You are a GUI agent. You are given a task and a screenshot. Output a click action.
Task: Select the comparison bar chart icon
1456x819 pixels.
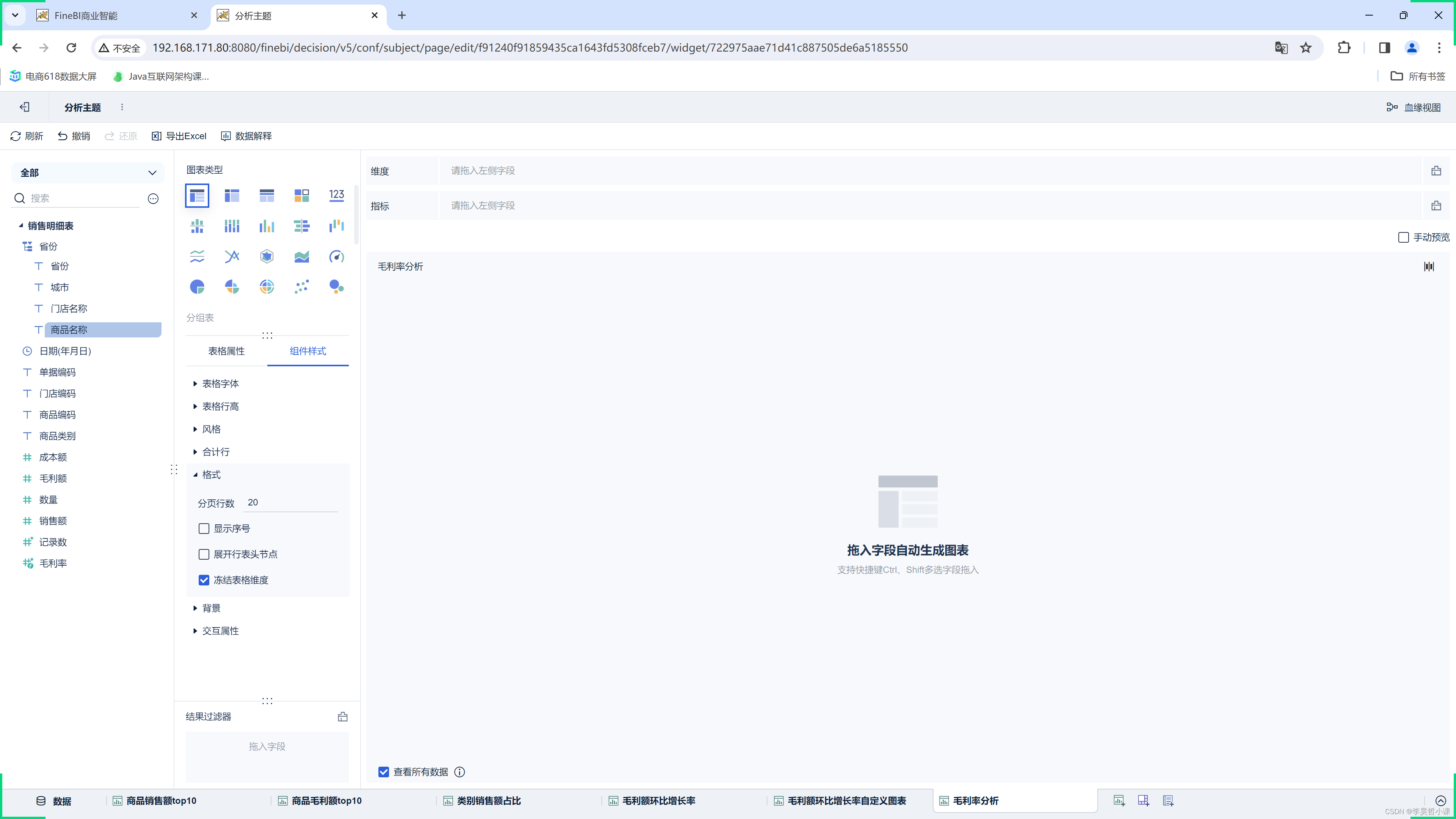301,226
